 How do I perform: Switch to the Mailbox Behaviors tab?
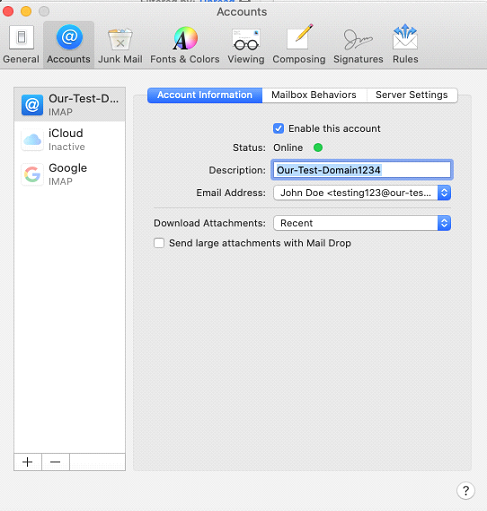314,95
